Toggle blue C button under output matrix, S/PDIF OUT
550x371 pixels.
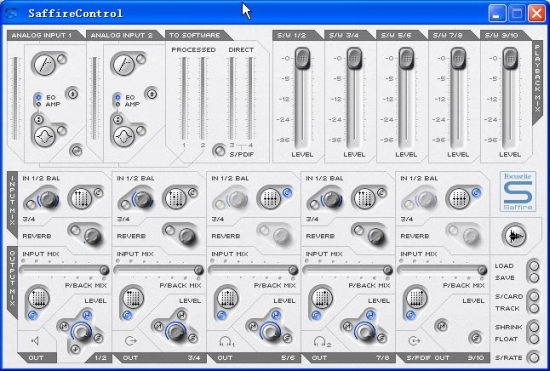click(410, 316)
